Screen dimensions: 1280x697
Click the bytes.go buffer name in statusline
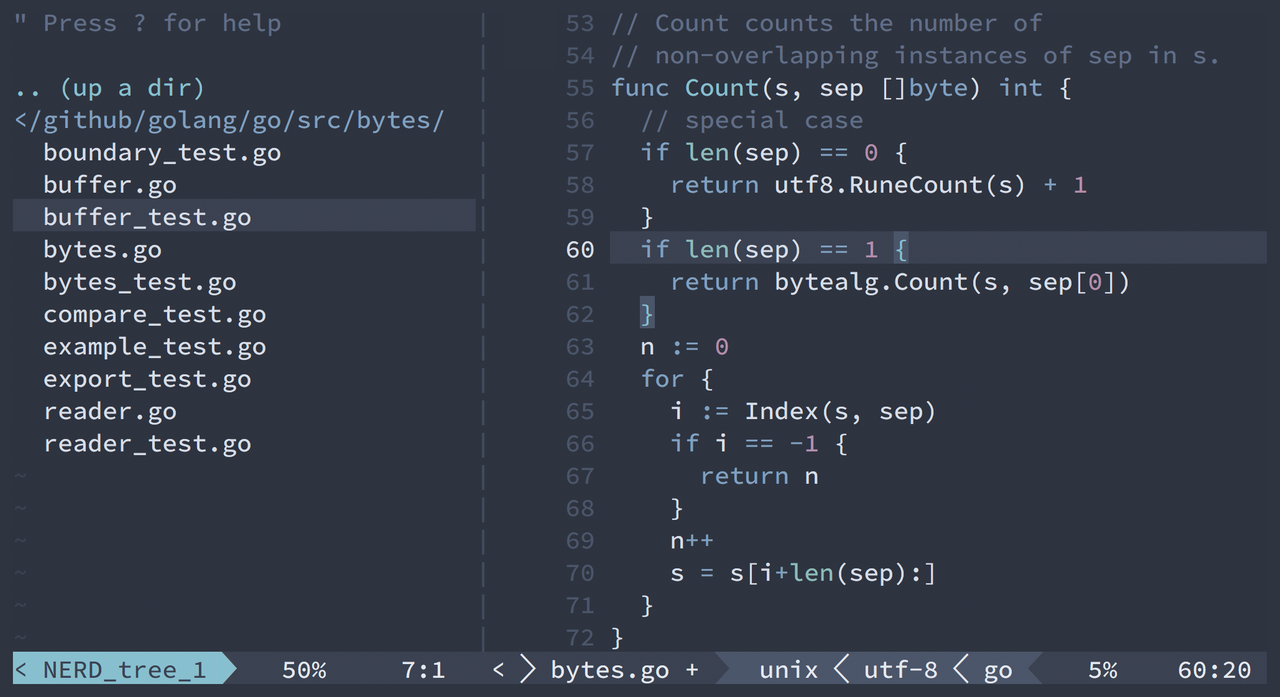(609, 670)
